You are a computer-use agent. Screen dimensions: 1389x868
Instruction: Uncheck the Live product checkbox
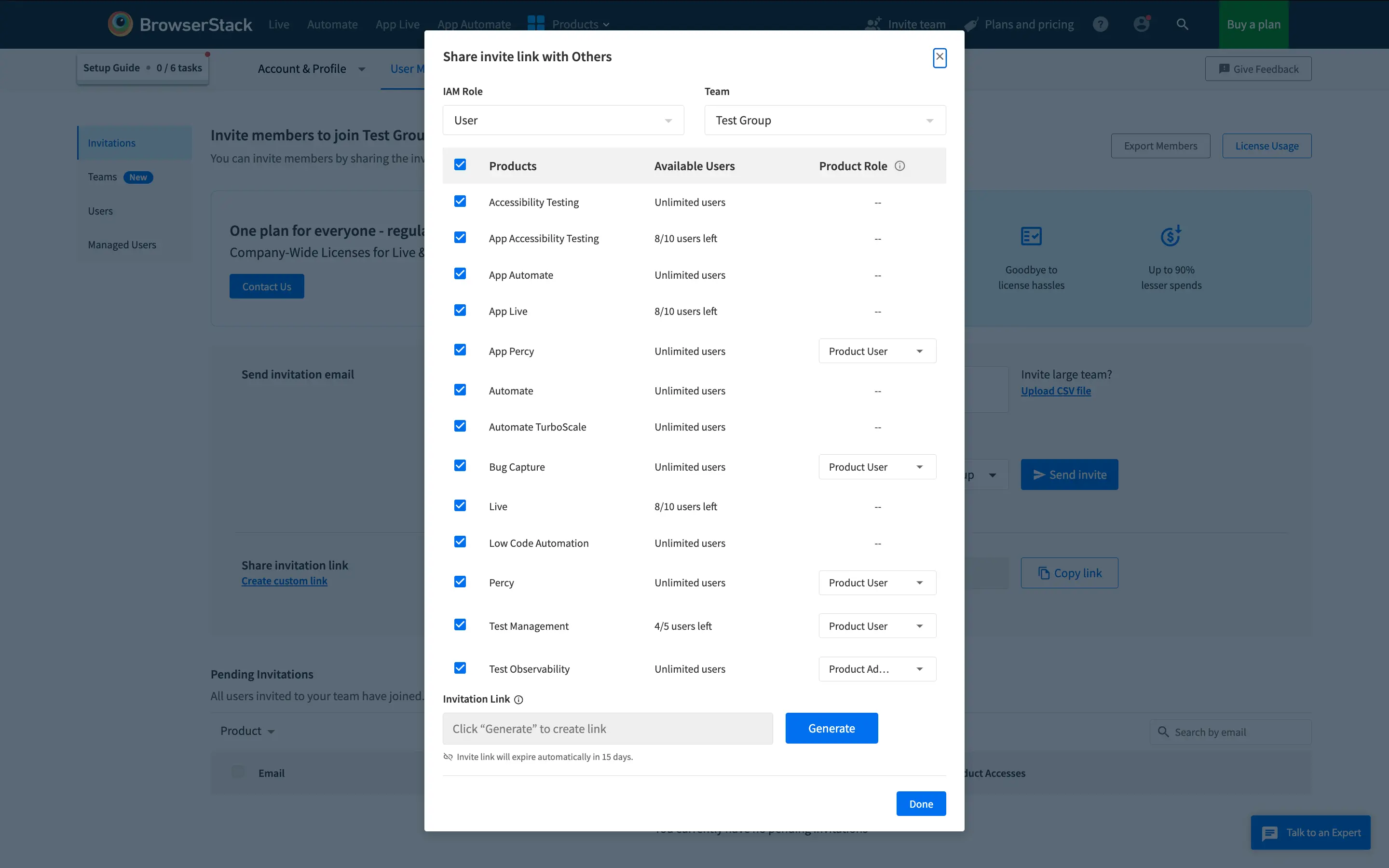click(x=459, y=505)
